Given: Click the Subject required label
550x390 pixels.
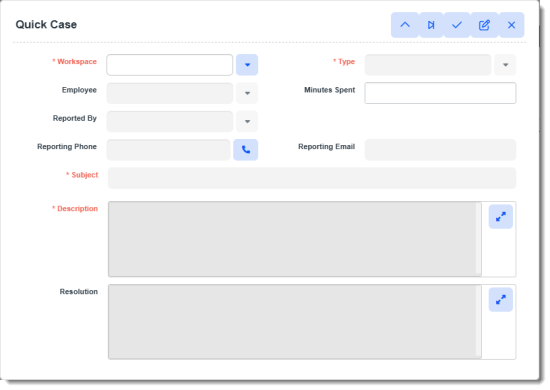Looking at the screenshot, I should [82, 175].
